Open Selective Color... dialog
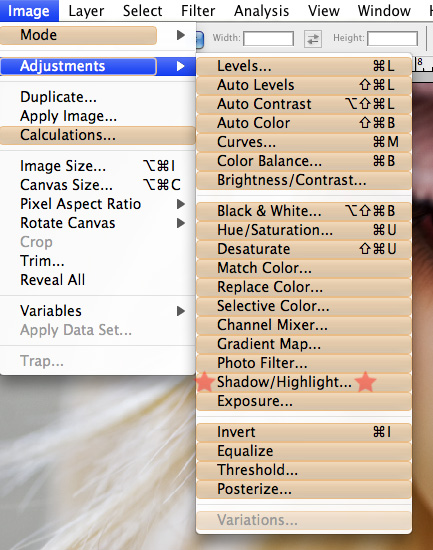The width and height of the screenshot is (433, 550). 304,306
